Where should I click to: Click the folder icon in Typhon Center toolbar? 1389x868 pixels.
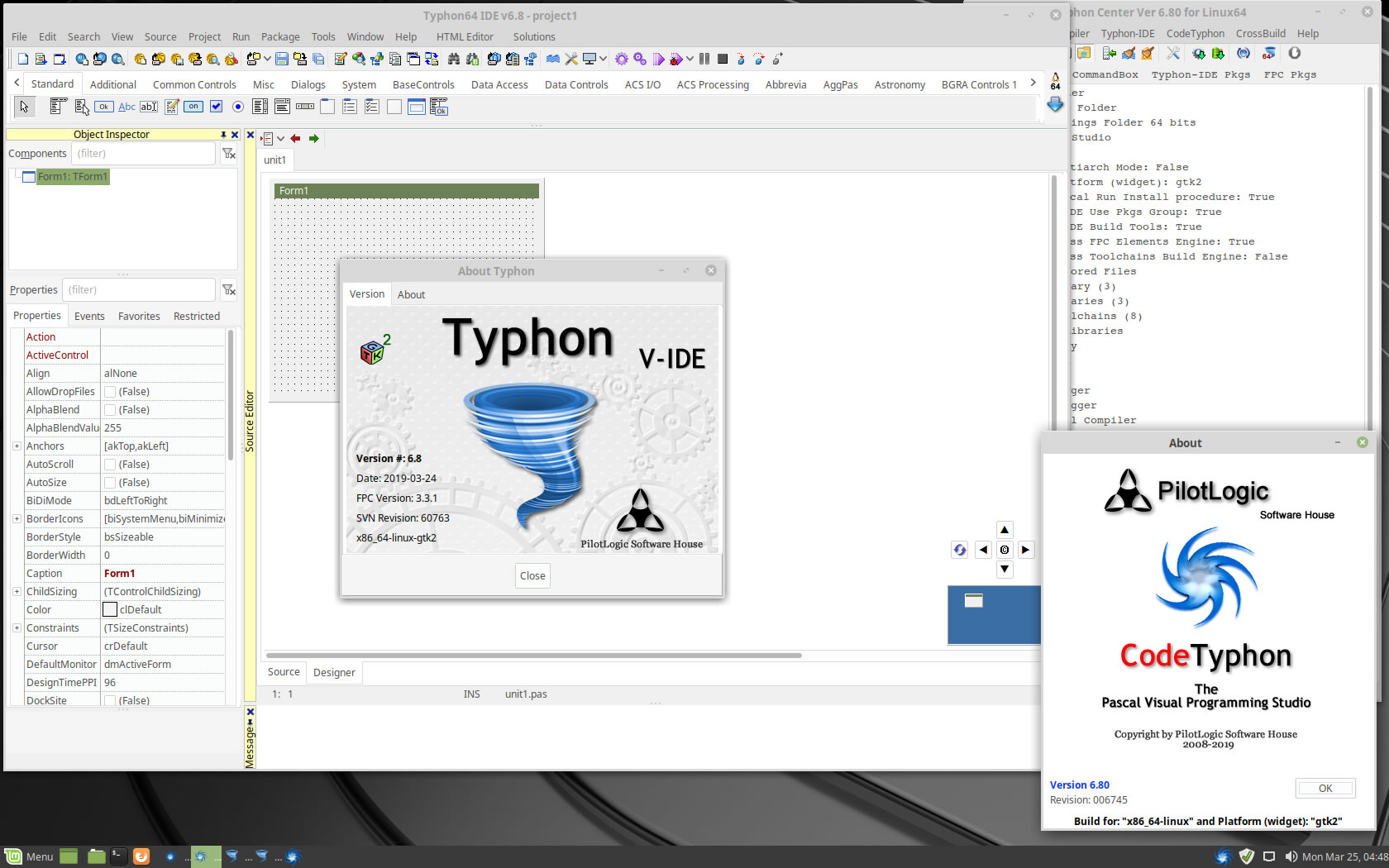click(1084, 53)
